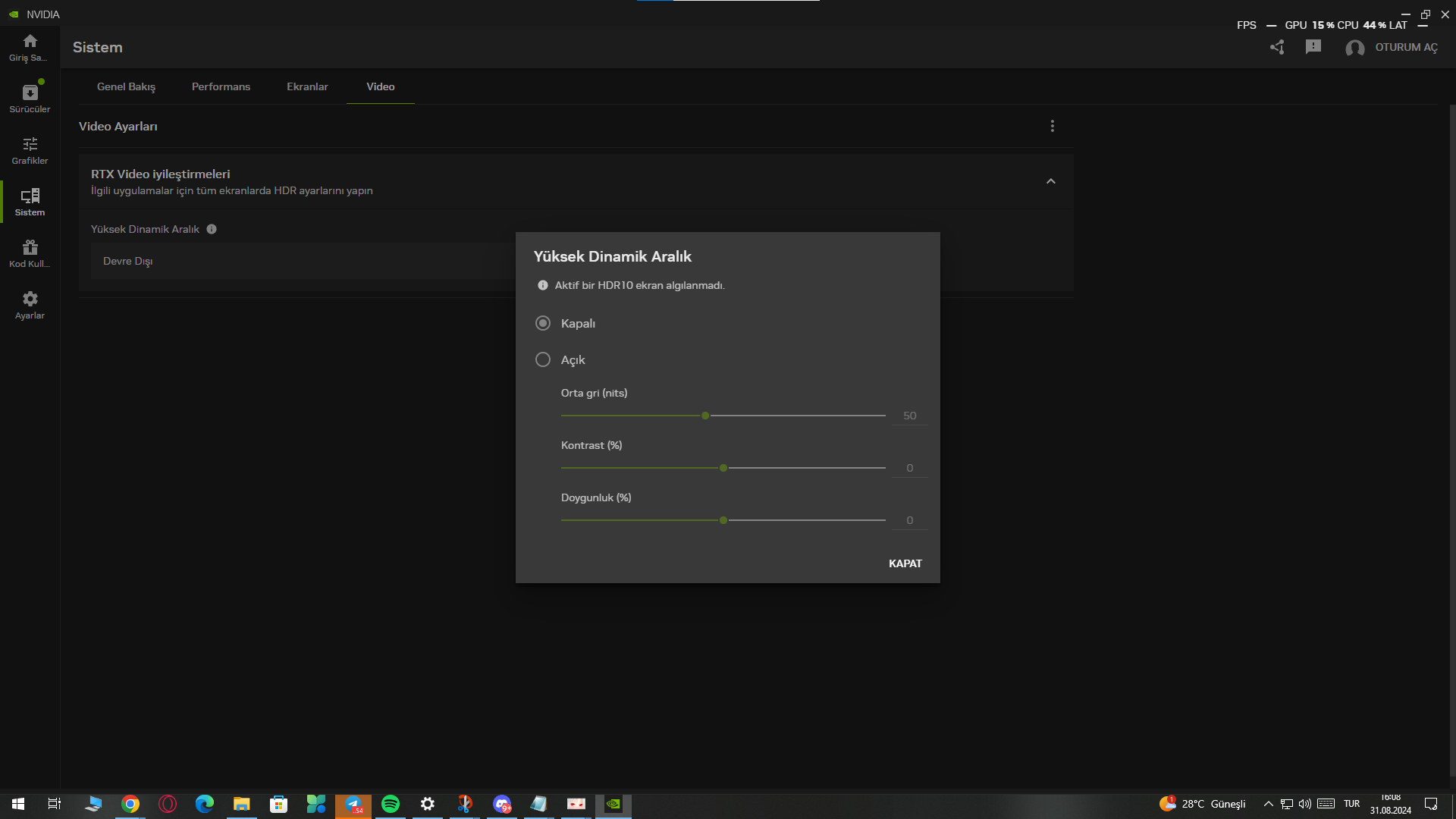Open Spotify from the taskbar
The image size is (1456, 819).
coord(391,804)
